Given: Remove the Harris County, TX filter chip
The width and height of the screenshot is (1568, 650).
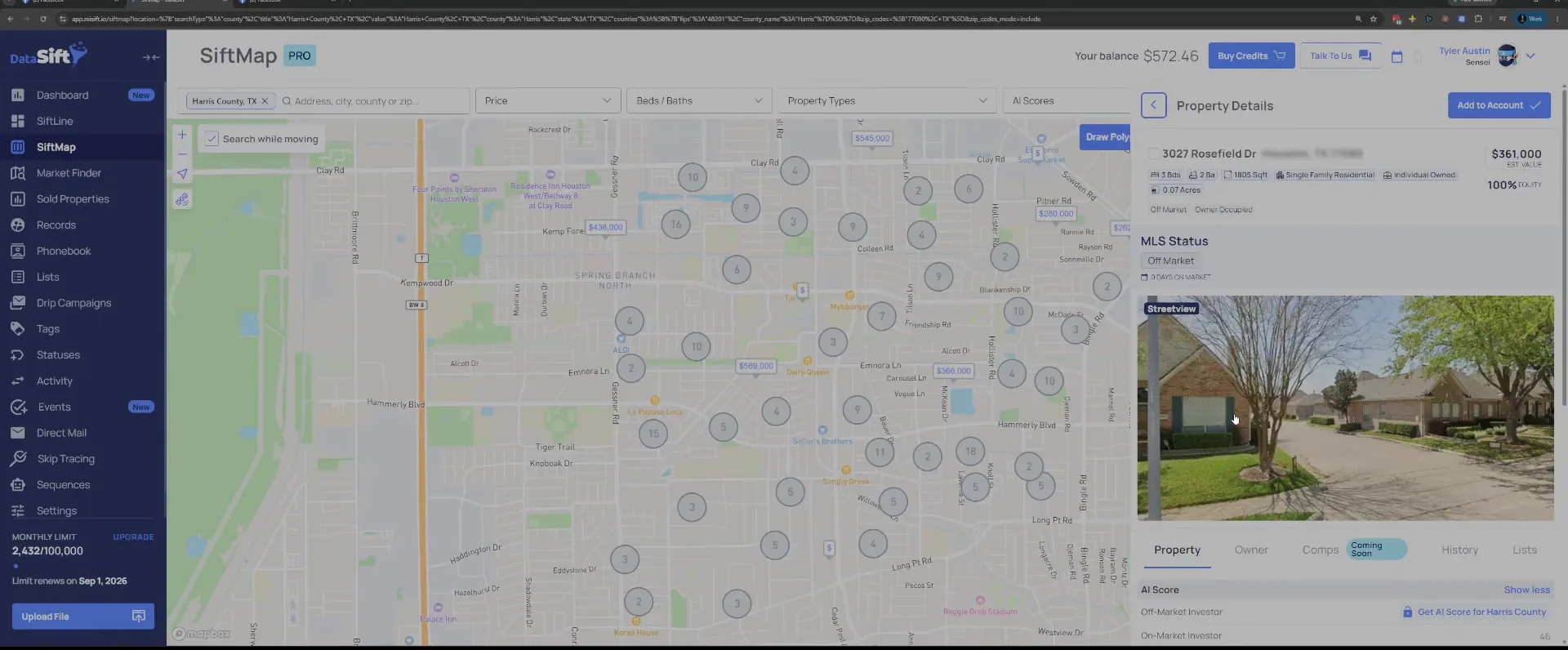Looking at the screenshot, I should 265,101.
